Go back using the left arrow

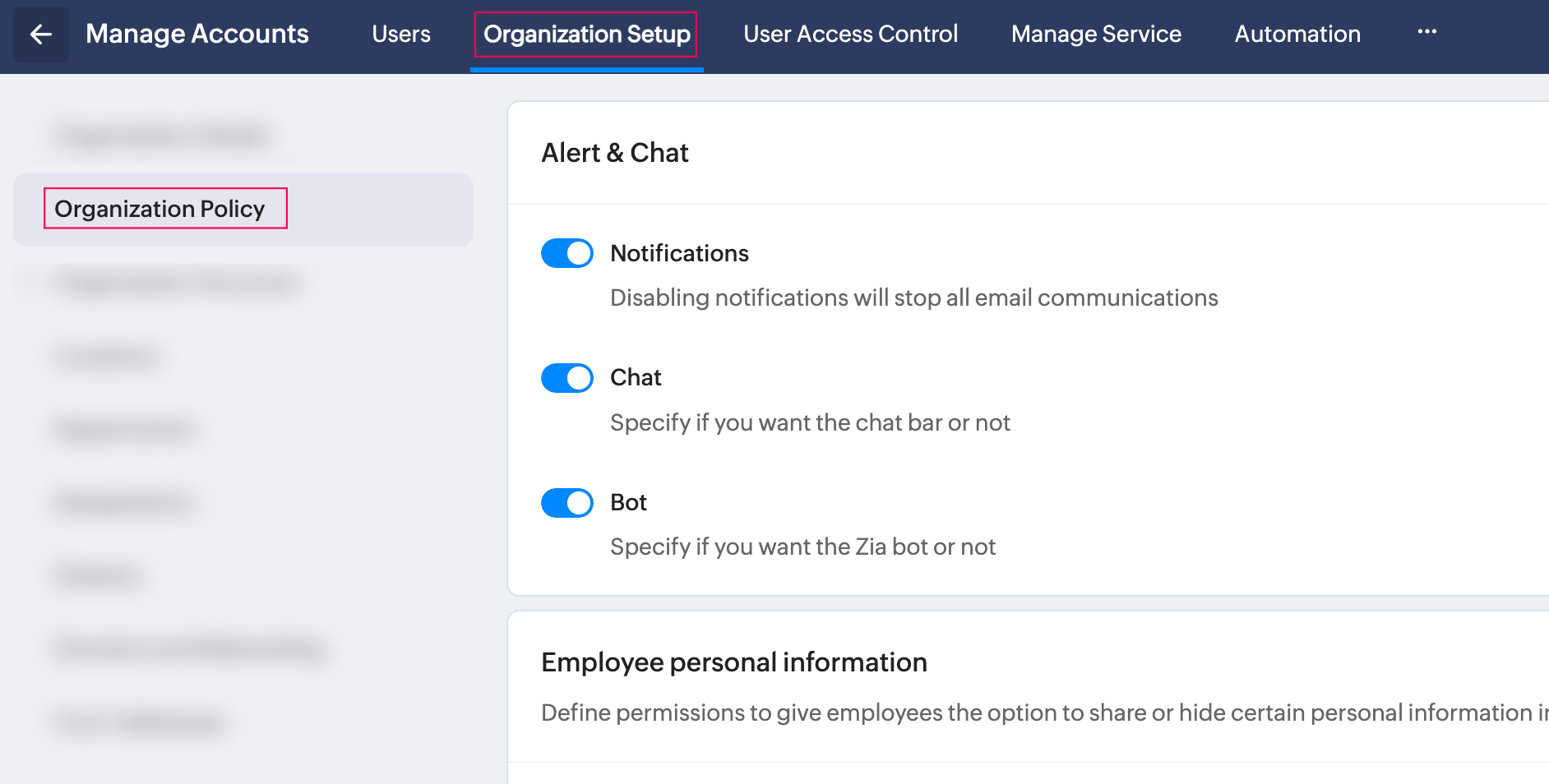41,35
